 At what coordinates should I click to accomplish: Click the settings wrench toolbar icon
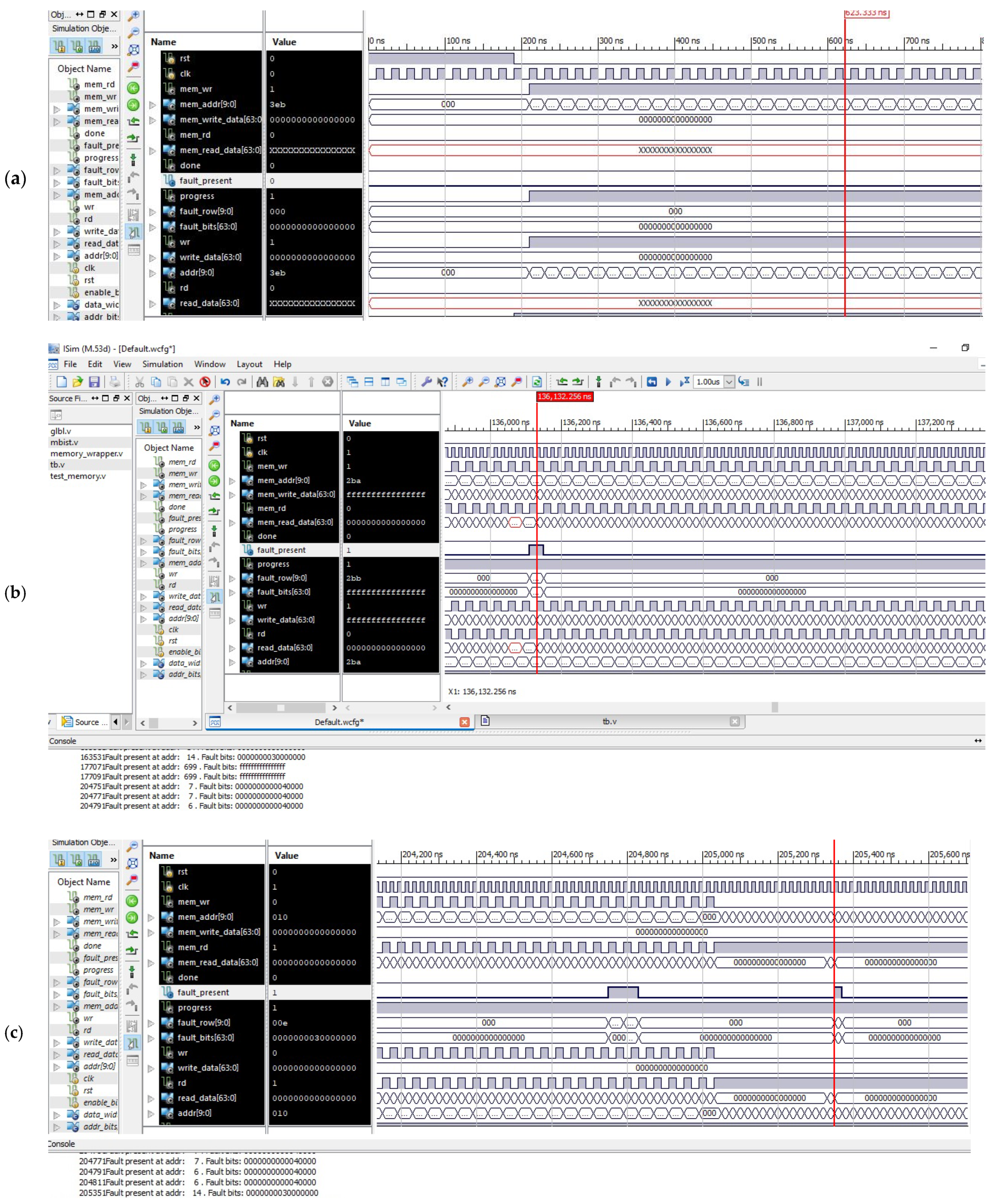pyautogui.click(x=426, y=382)
